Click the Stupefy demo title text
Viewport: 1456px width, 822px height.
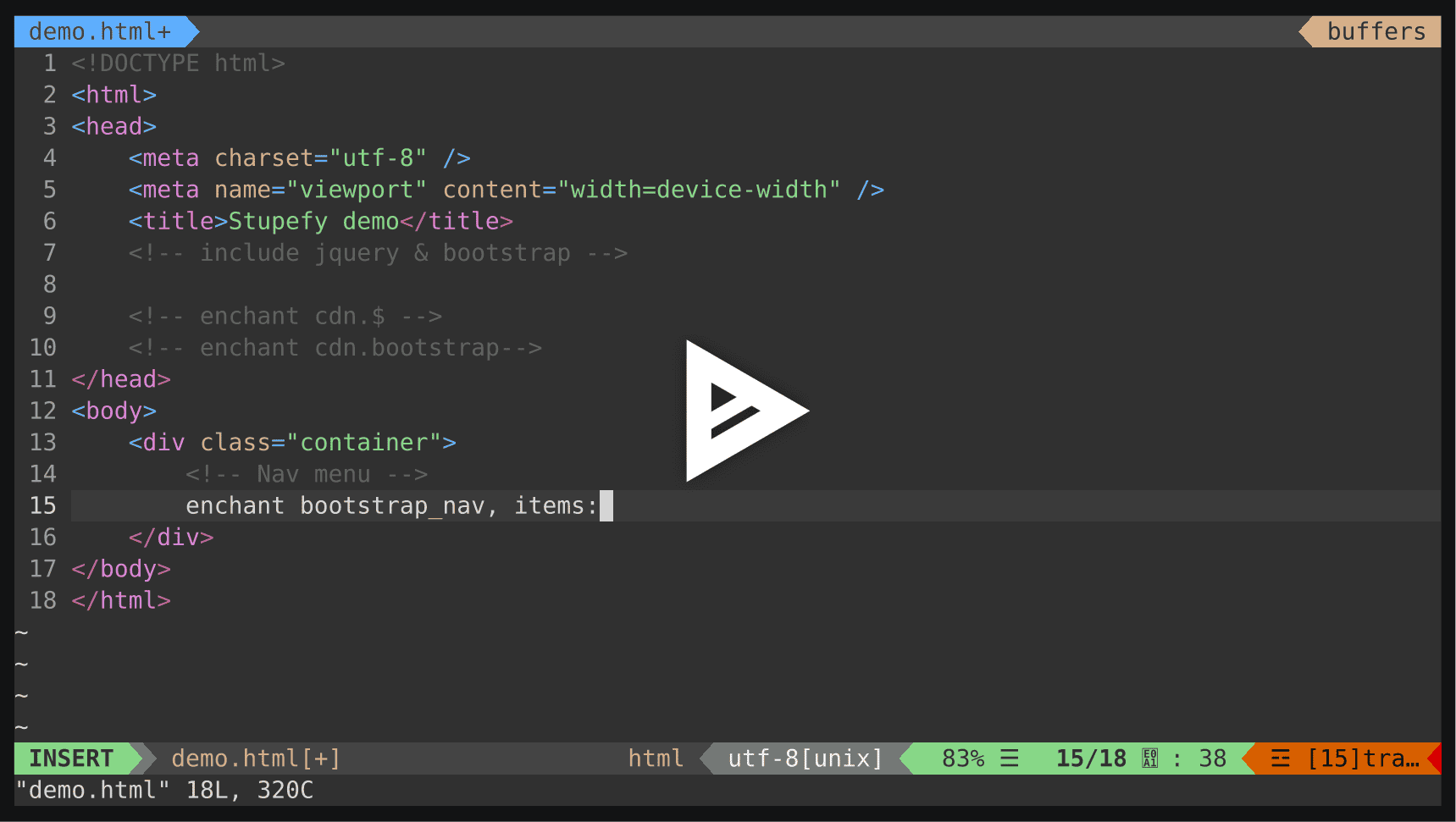click(x=313, y=221)
